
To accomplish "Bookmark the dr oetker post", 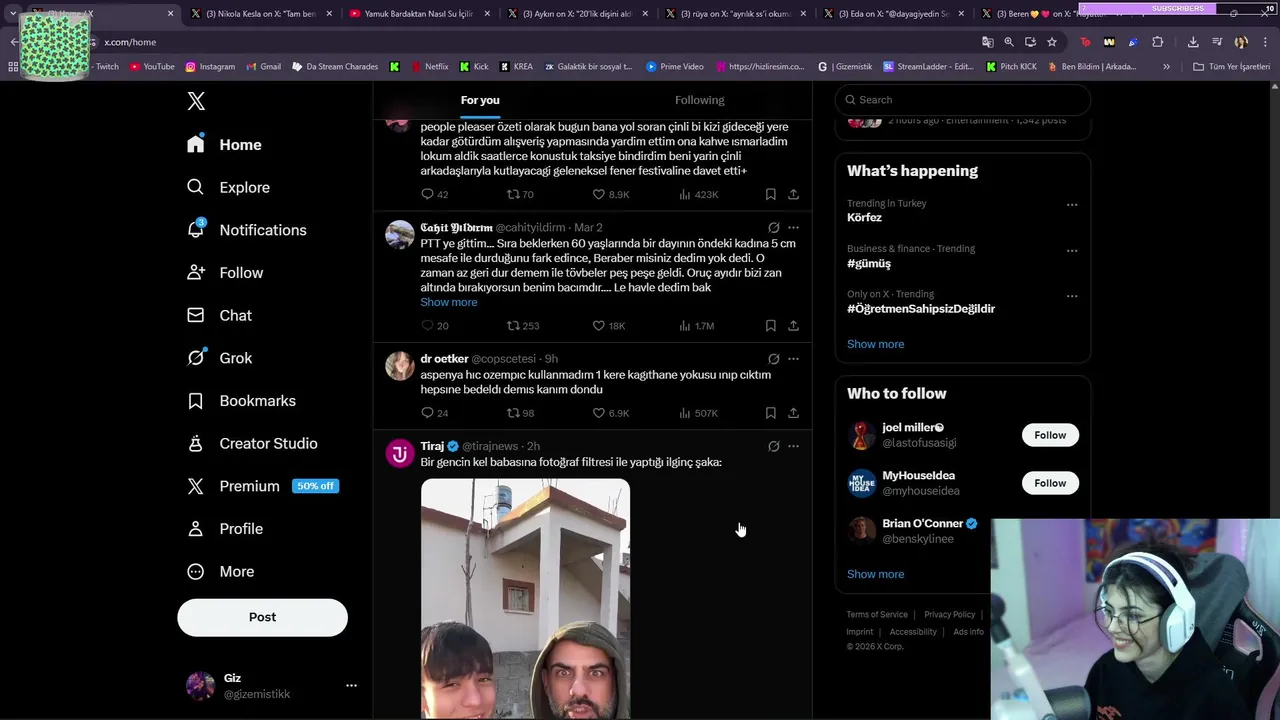I will coord(770,413).
